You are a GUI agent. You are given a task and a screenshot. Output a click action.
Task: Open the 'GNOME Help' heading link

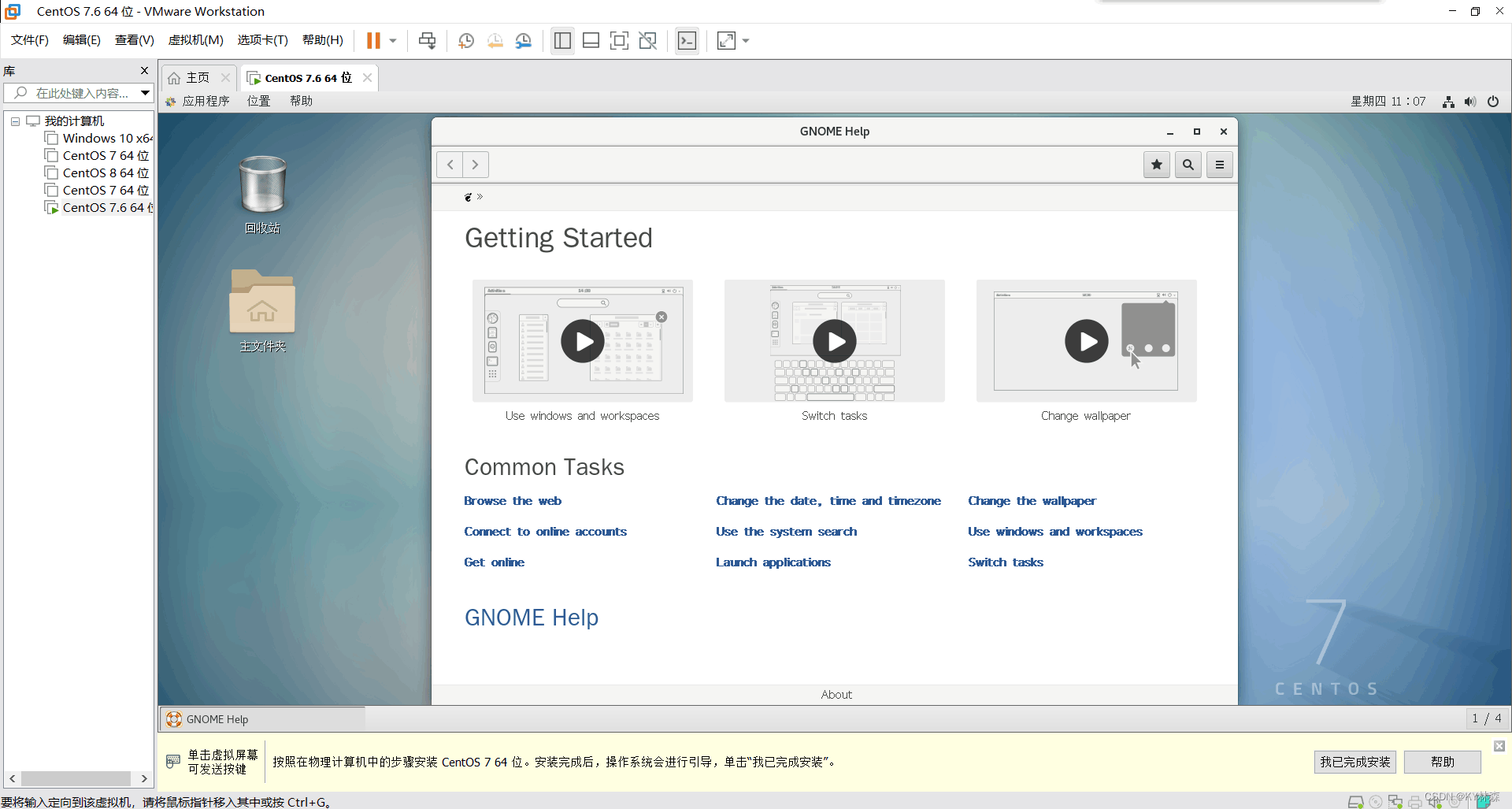(x=532, y=618)
